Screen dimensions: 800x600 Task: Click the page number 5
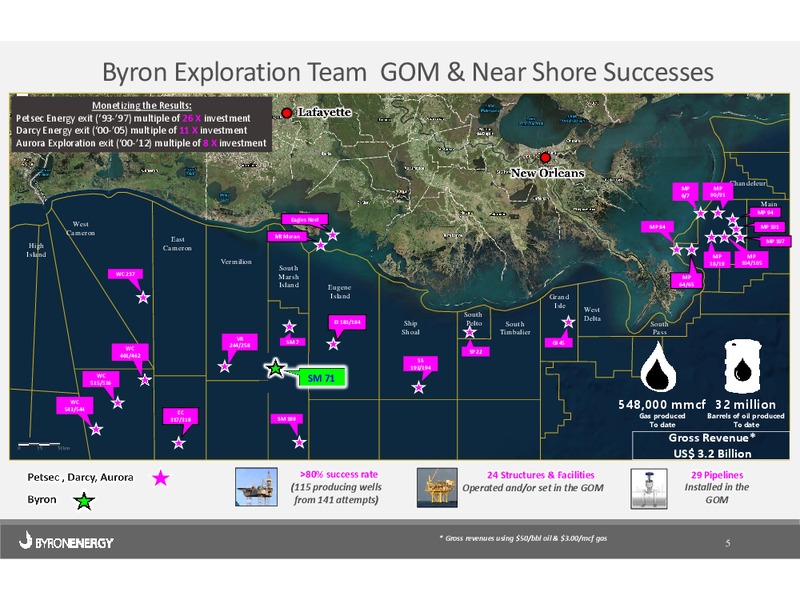pyautogui.click(x=728, y=543)
